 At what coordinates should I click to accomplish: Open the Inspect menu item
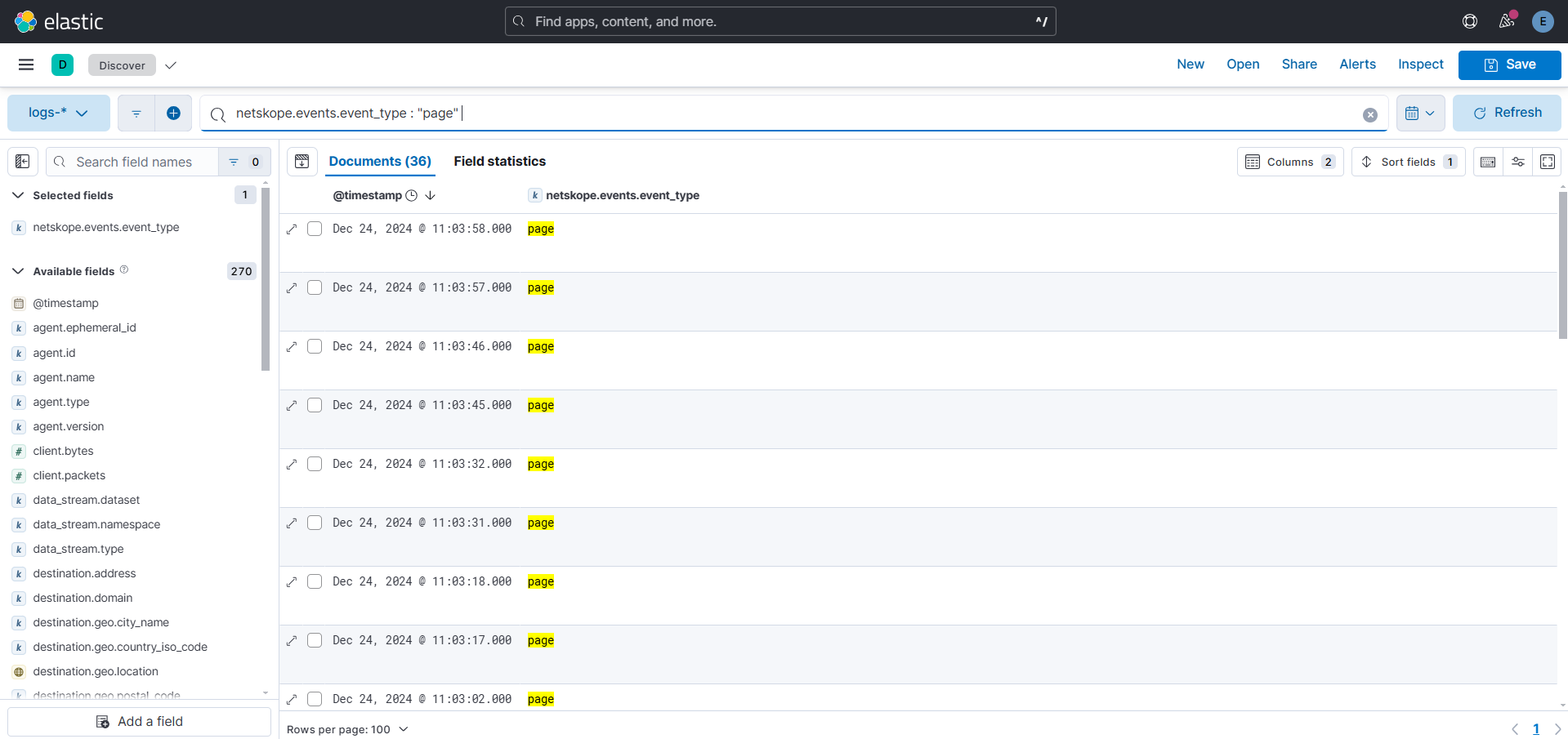[x=1421, y=65]
